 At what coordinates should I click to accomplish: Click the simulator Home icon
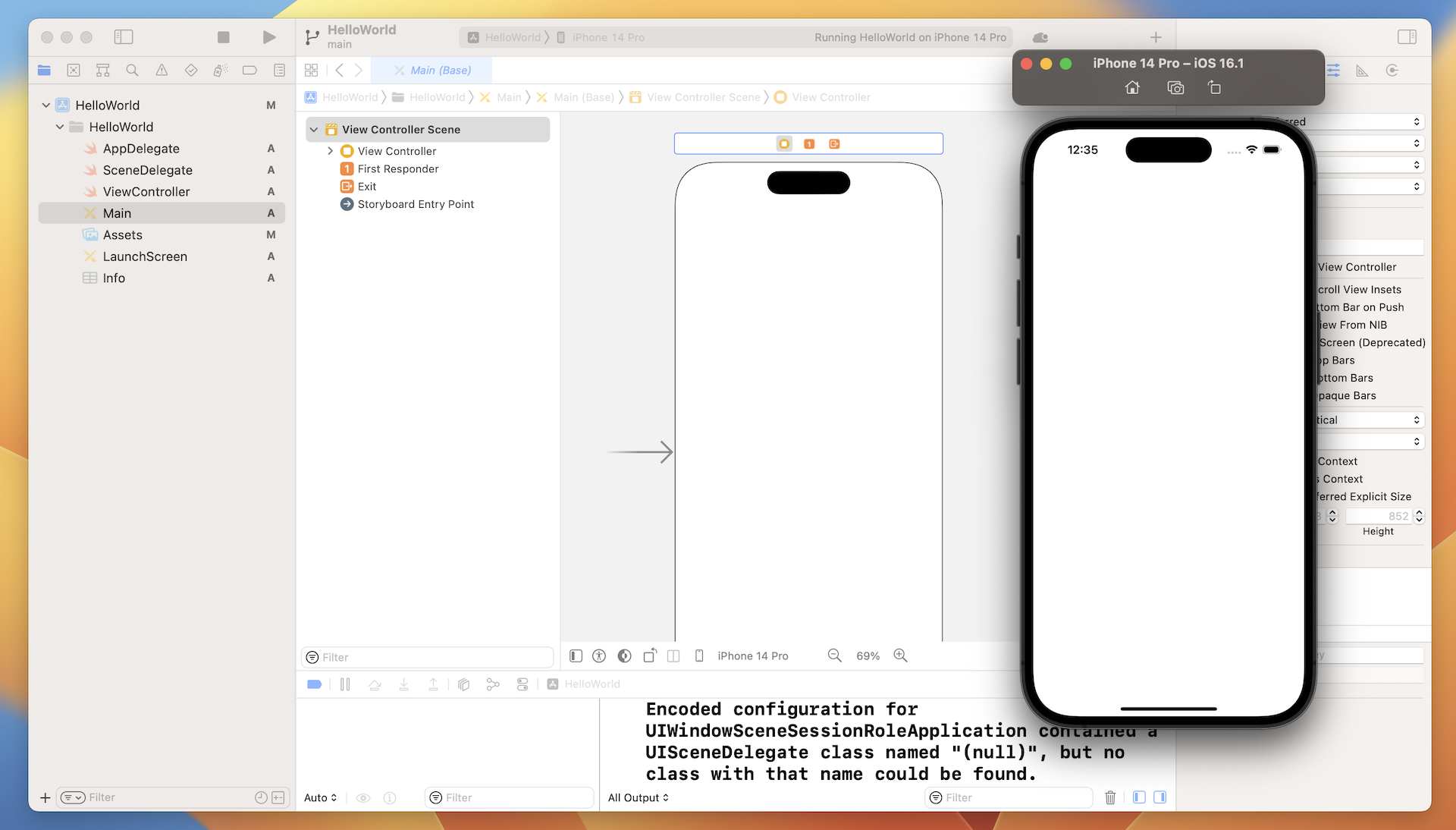(x=1132, y=88)
